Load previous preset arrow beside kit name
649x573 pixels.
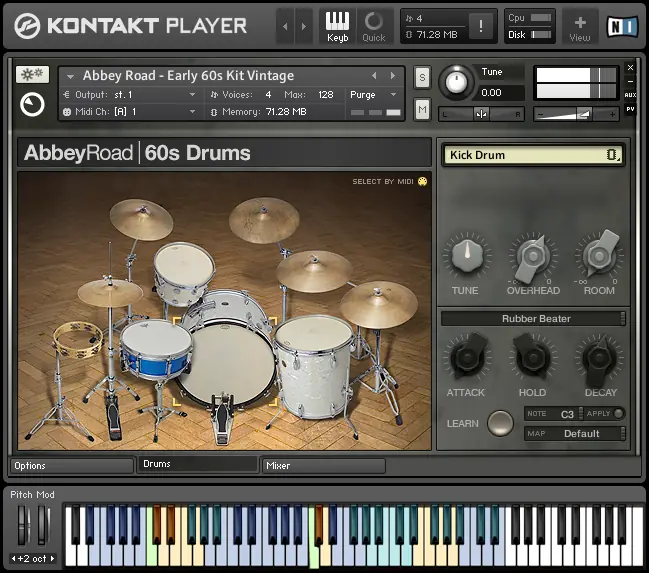[374, 76]
